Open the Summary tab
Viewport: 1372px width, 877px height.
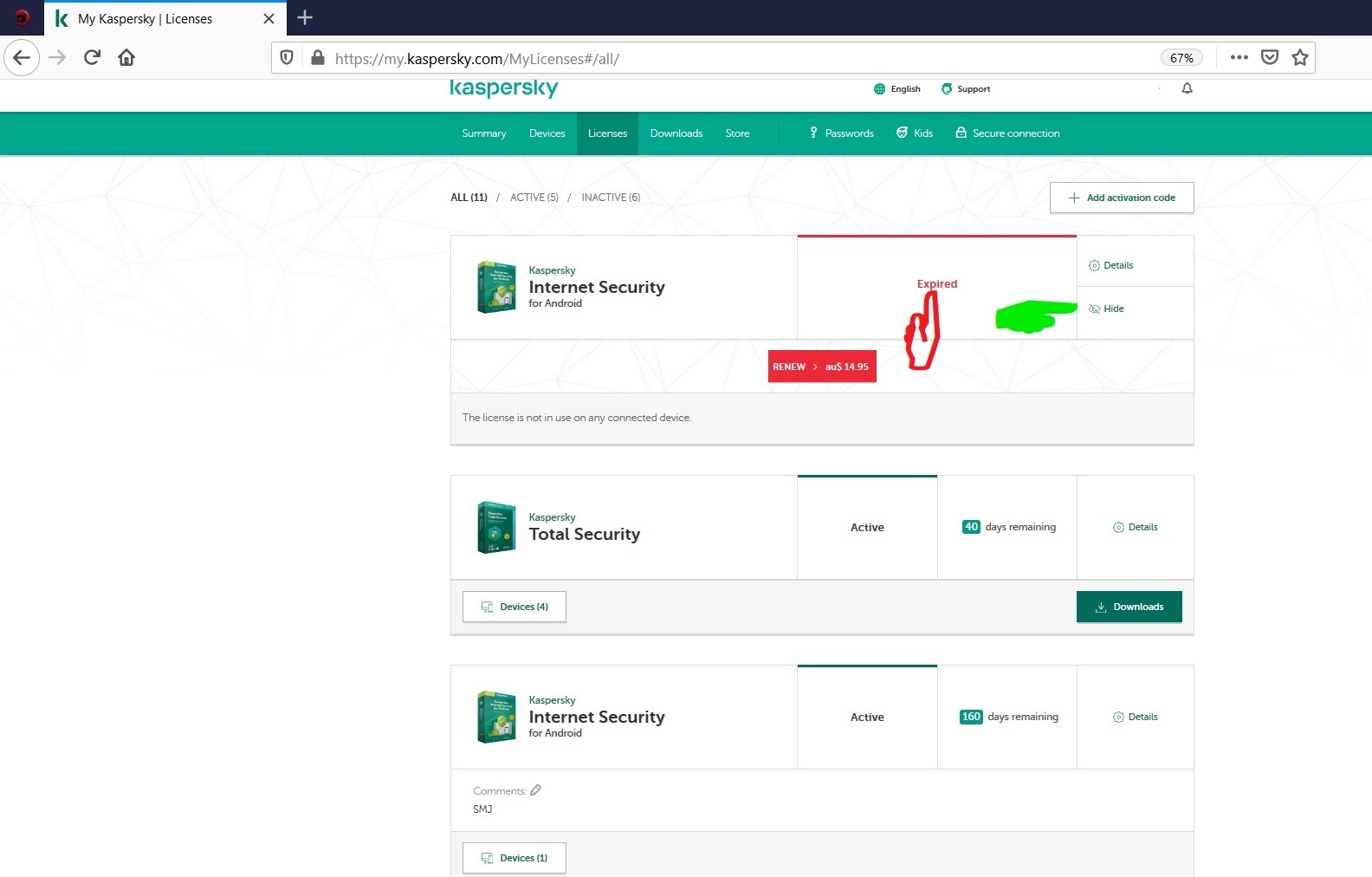click(x=484, y=133)
